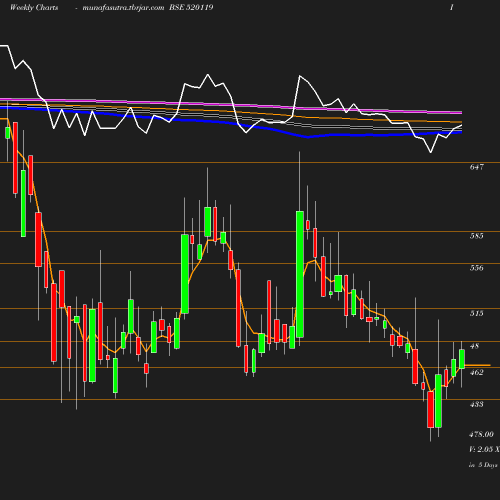Click the 478.00 last price value
This screenshot has height=500, width=500.
(481, 434)
